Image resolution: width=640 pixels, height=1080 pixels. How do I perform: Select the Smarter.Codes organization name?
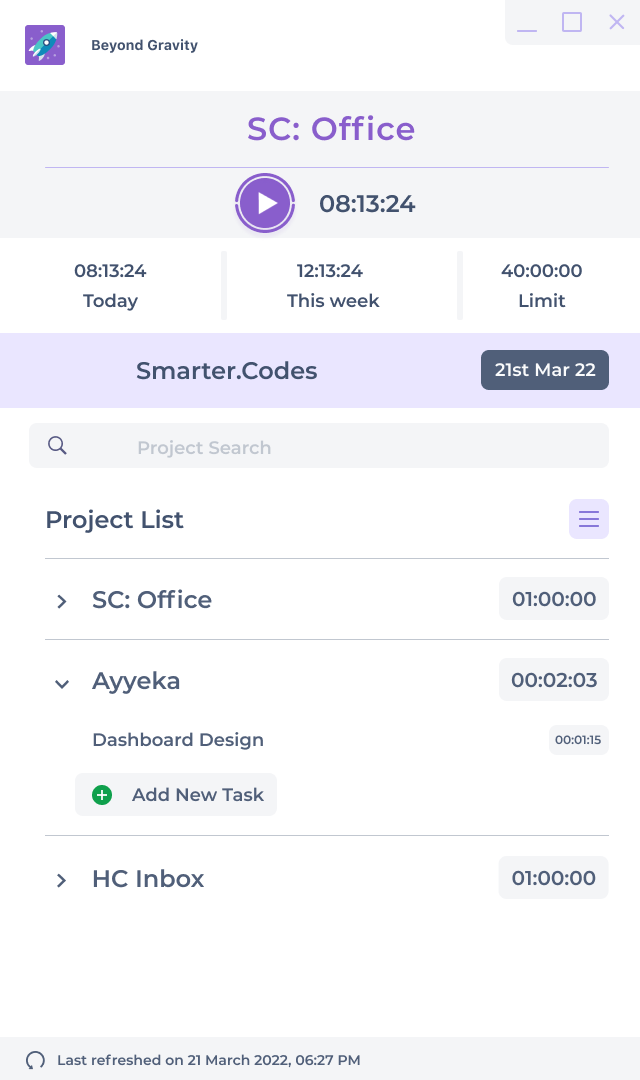tap(227, 371)
